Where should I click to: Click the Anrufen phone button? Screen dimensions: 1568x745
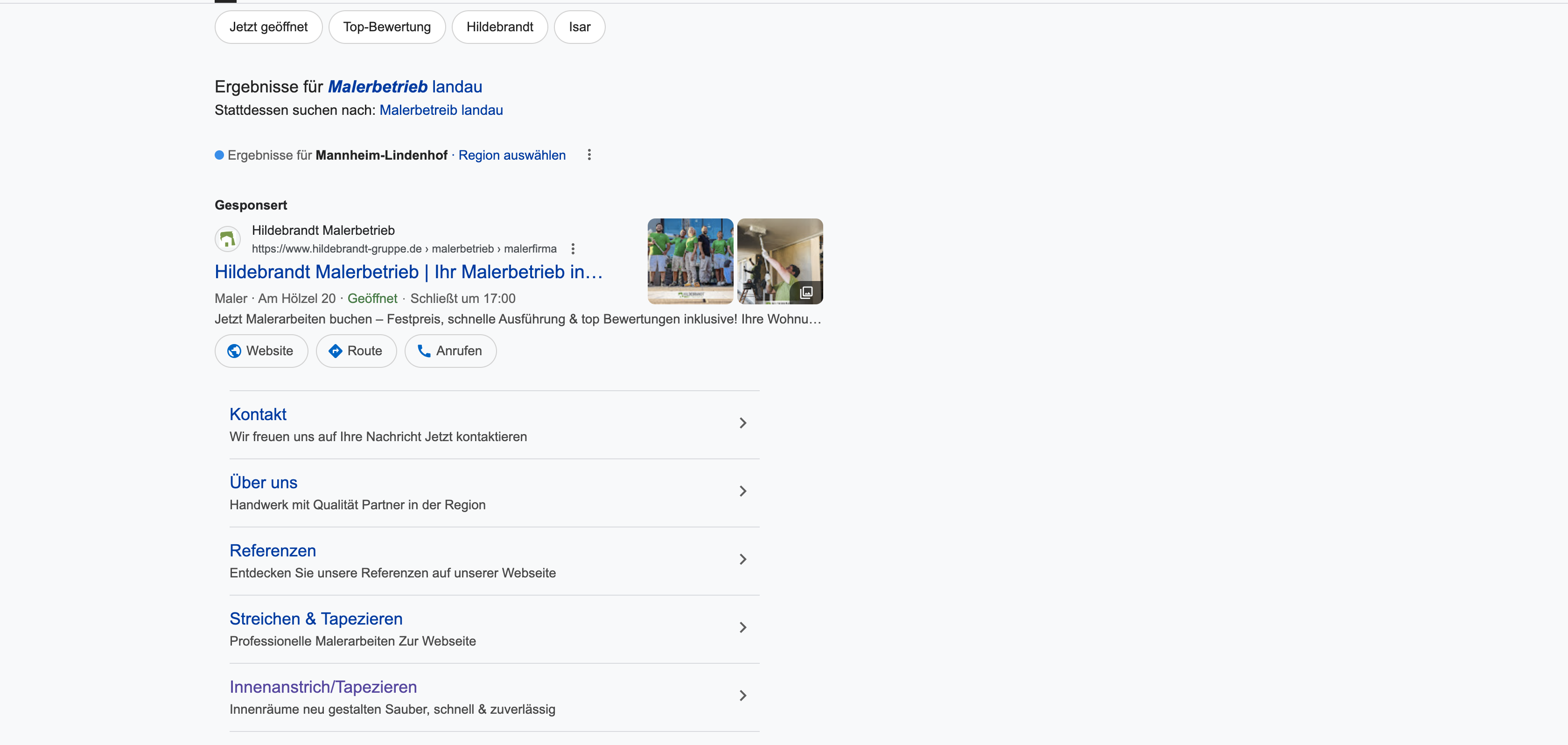click(450, 351)
